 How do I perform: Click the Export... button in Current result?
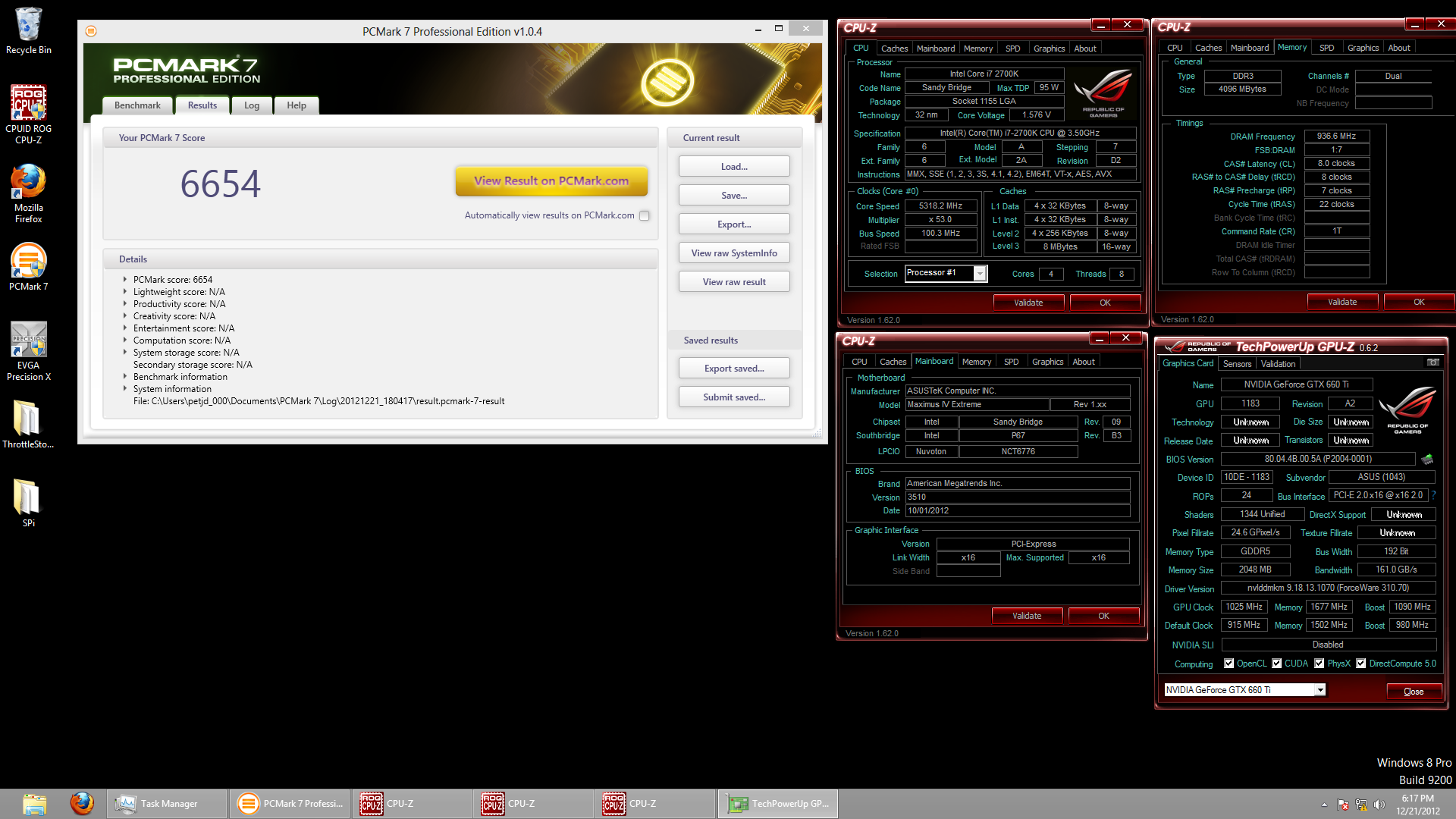734,224
